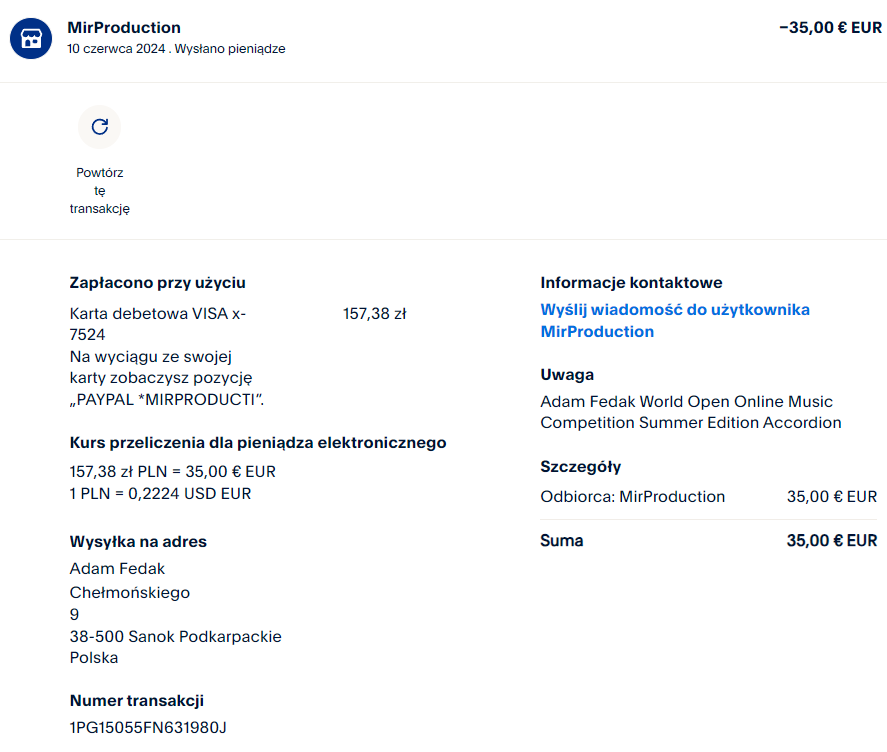Click the Informacje kontaktowe heading
Screen dimensions: 887x752
tap(631, 283)
